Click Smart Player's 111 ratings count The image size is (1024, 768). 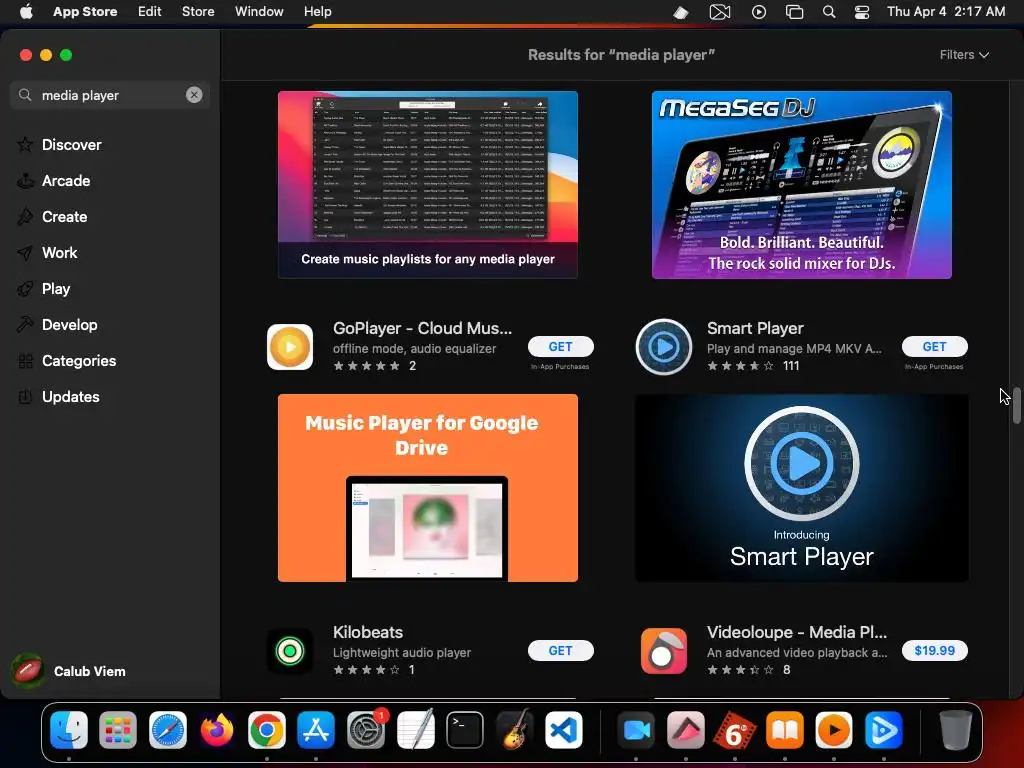point(791,366)
